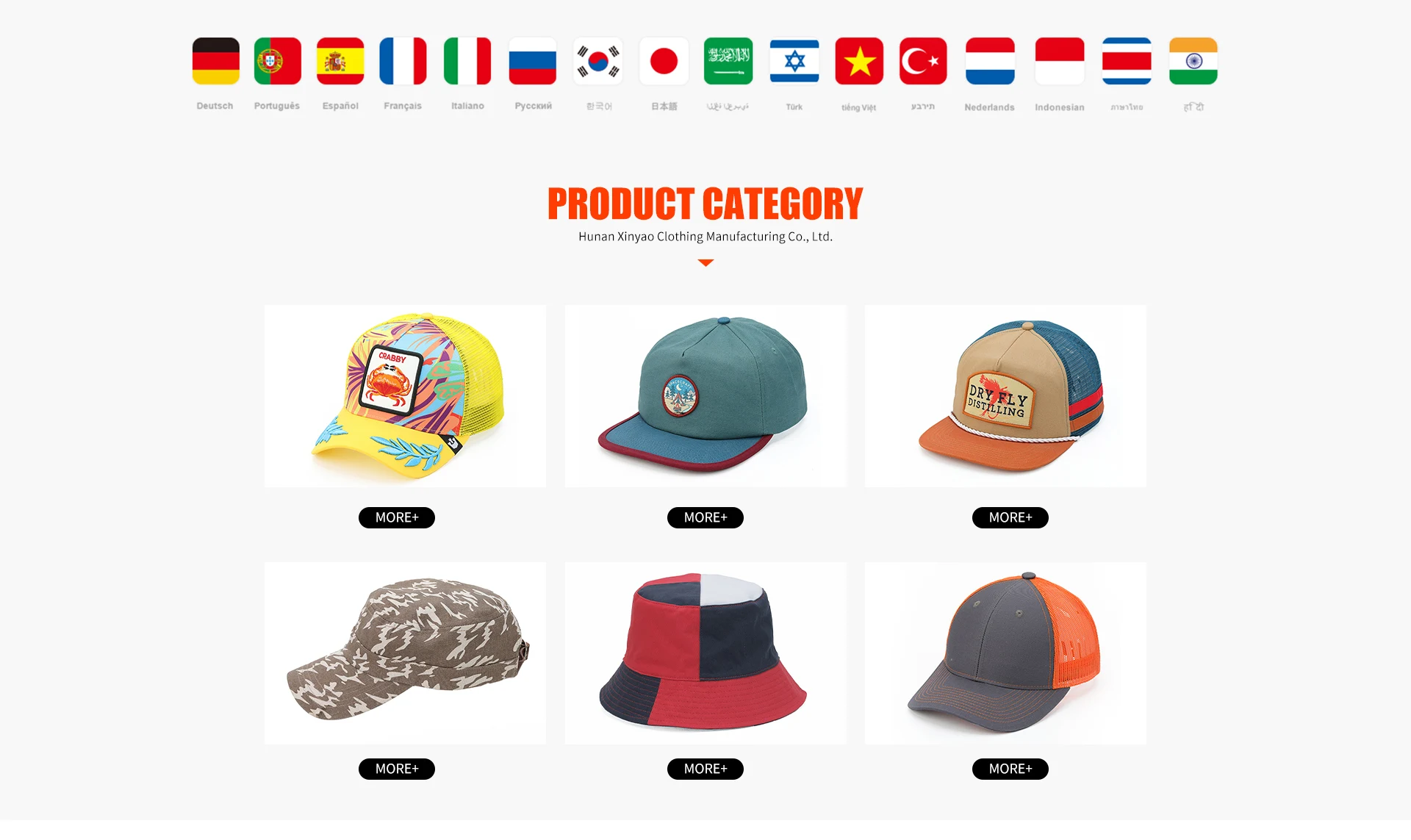Pick the Saudi Arabia flag icon
This screenshot has width=1411, height=840.
pos(728,61)
